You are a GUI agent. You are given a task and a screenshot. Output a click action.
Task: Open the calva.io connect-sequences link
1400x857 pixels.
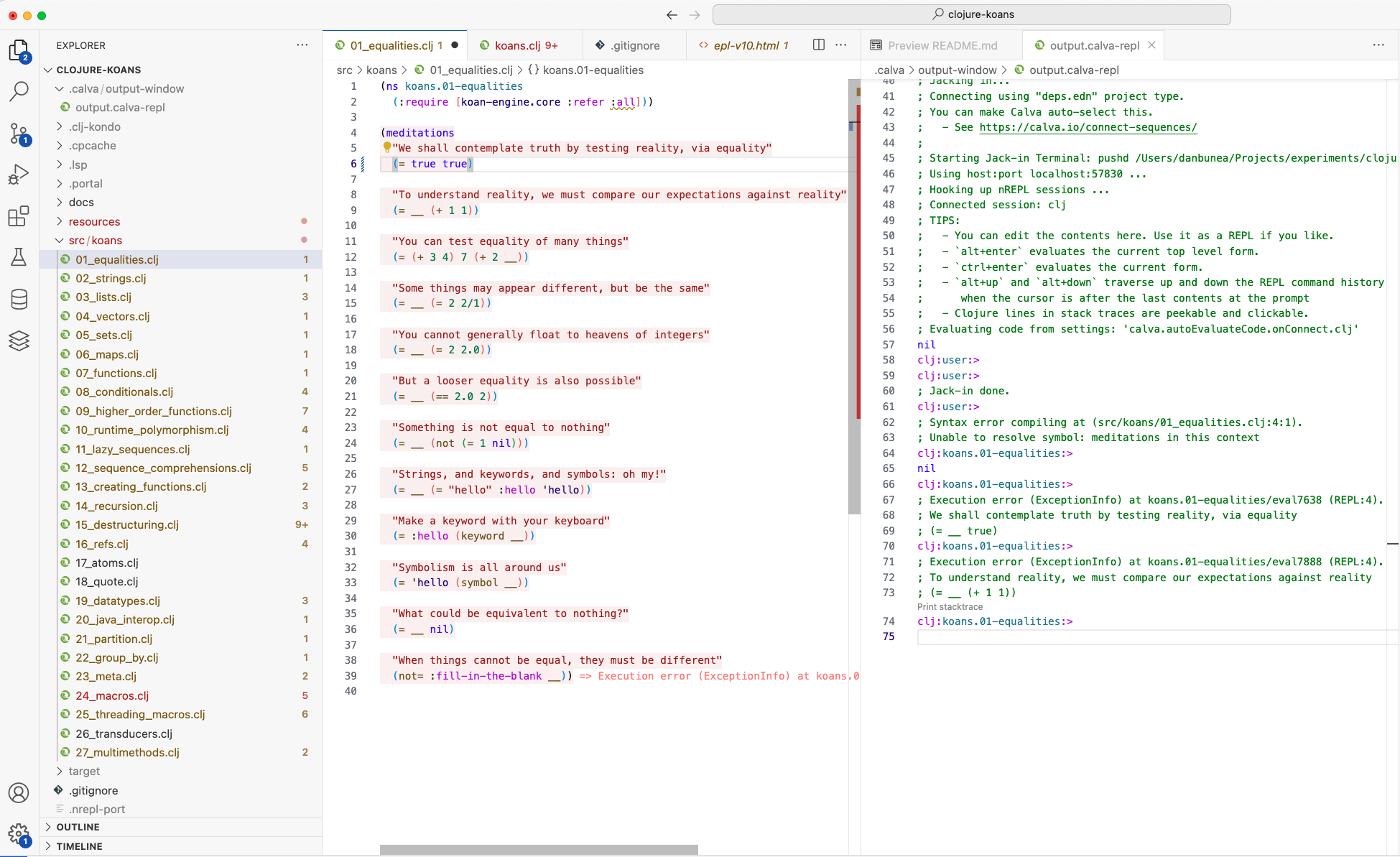[x=1088, y=127]
